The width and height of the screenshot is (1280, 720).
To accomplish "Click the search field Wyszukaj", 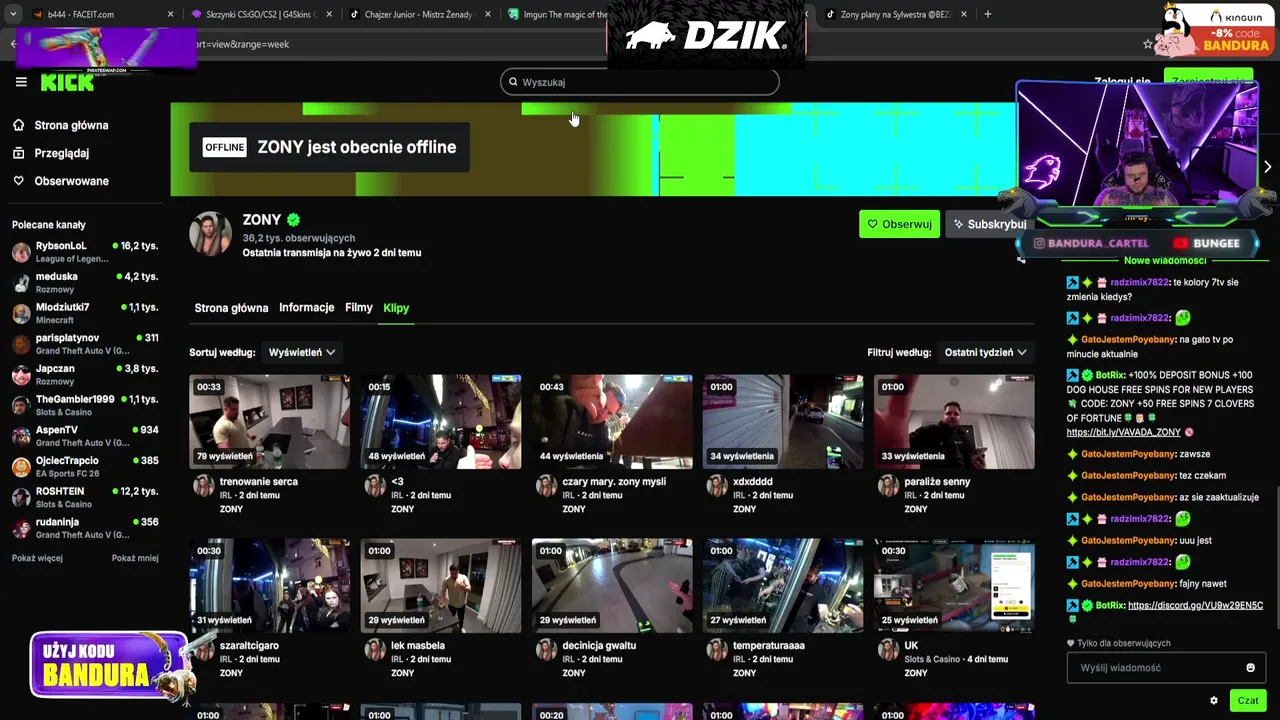I will 640,82.
